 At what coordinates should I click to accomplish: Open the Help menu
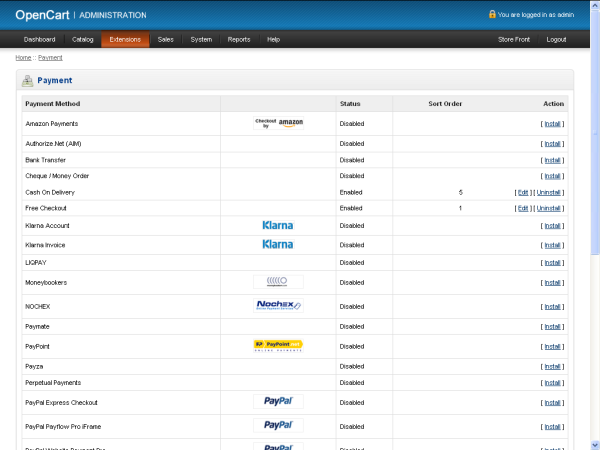click(274, 39)
